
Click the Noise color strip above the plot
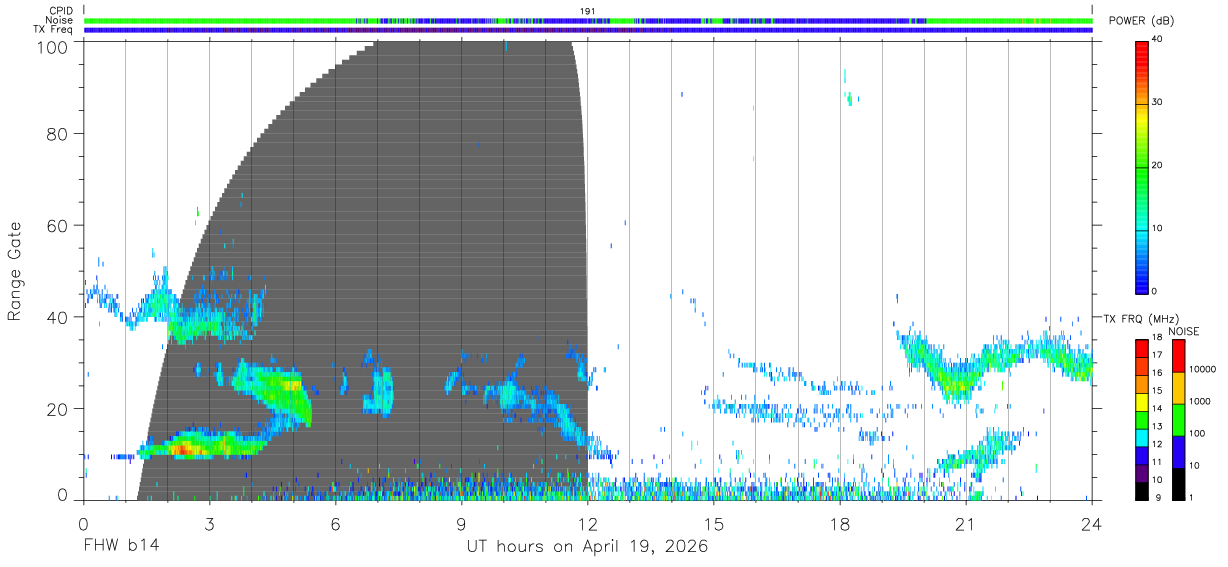tap(588, 20)
